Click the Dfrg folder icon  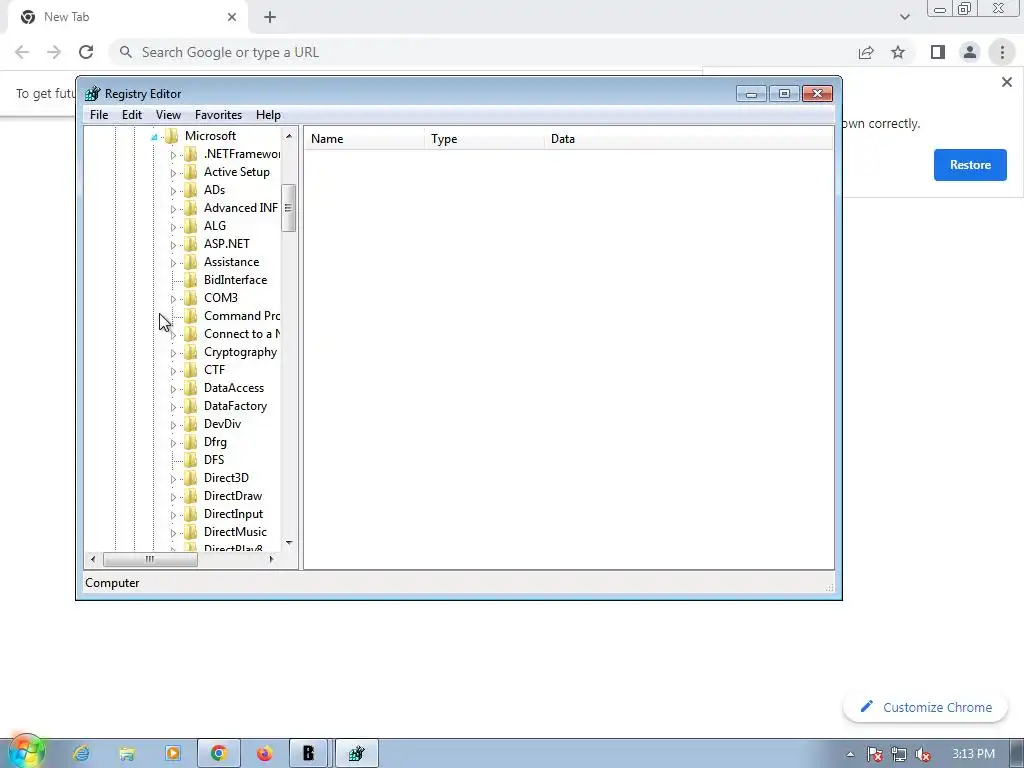pyautogui.click(x=191, y=441)
